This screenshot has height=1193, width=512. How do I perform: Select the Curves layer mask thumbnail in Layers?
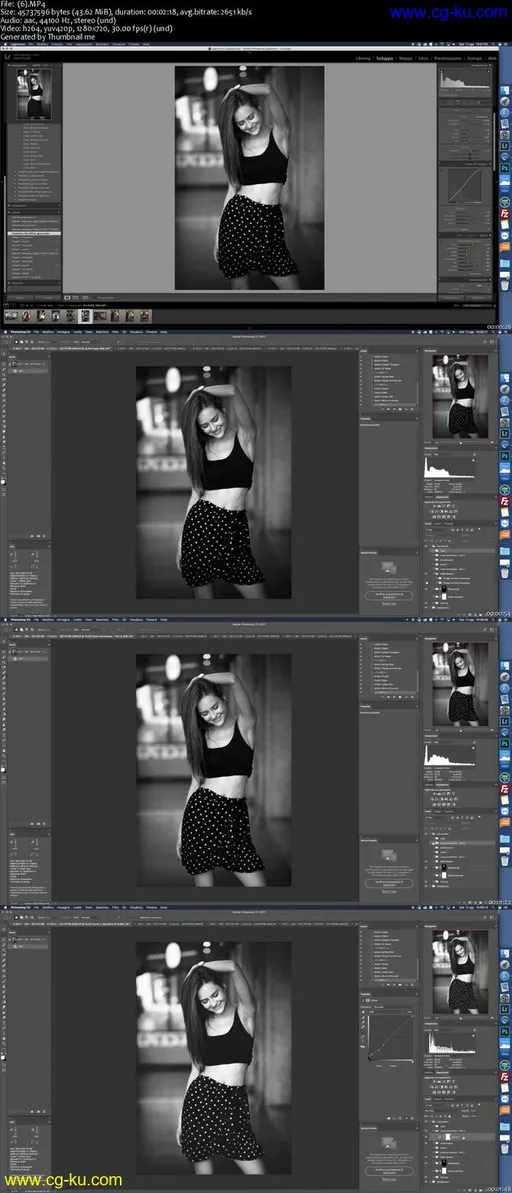pos(448,1137)
